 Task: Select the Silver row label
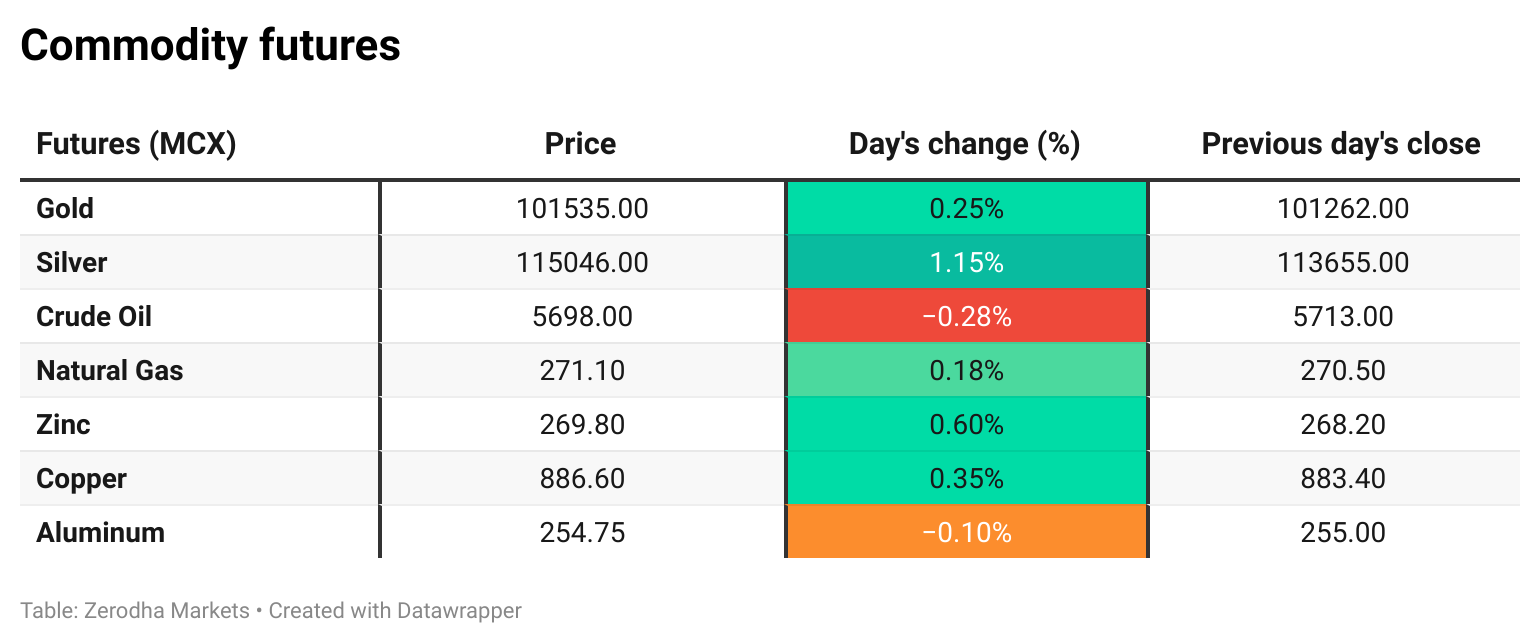pos(71,263)
